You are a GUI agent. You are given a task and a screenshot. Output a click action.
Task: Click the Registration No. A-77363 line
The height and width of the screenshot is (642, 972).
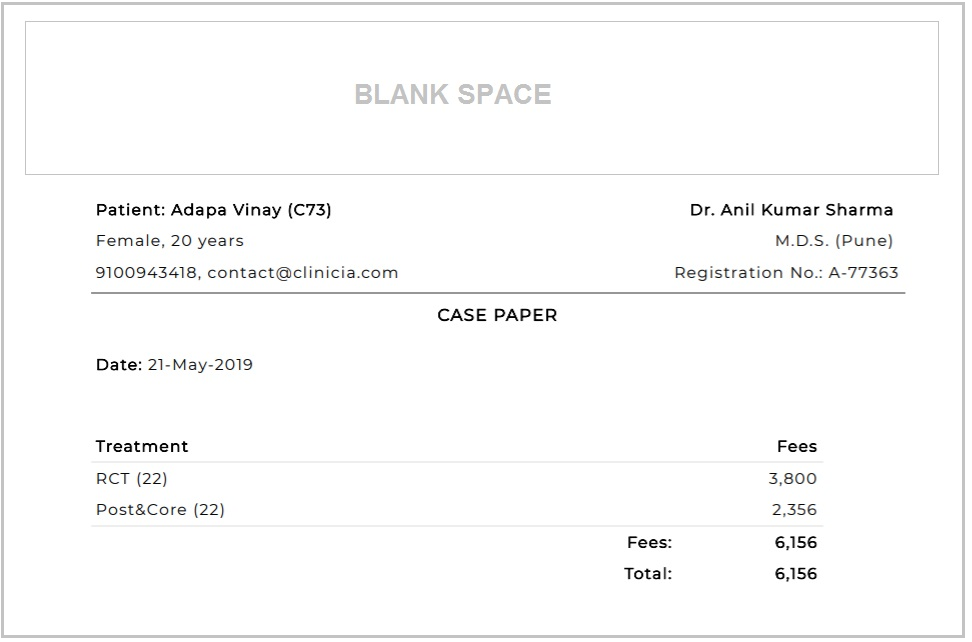pyautogui.click(x=786, y=273)
